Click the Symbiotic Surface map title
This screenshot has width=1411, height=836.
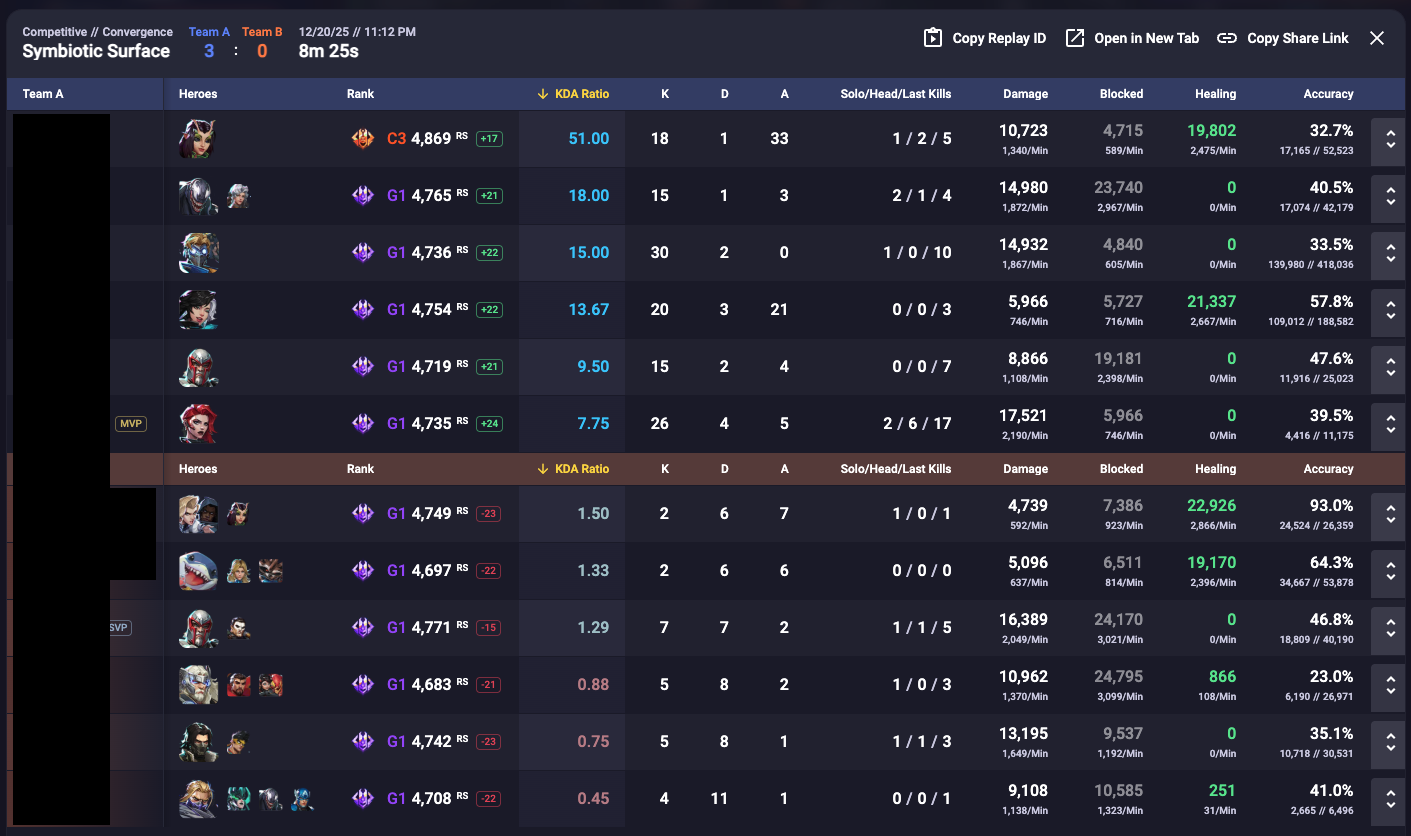pos(96,51)
